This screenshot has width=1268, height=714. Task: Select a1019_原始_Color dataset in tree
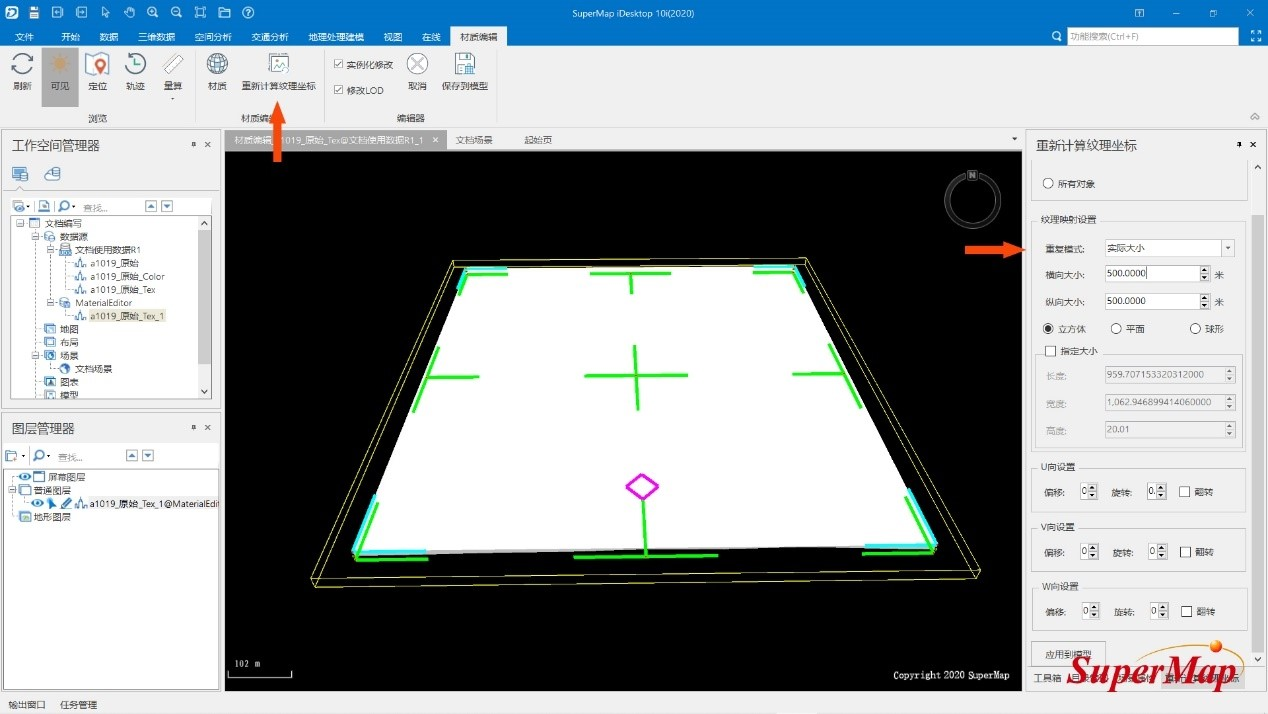(x=127, y=276)
